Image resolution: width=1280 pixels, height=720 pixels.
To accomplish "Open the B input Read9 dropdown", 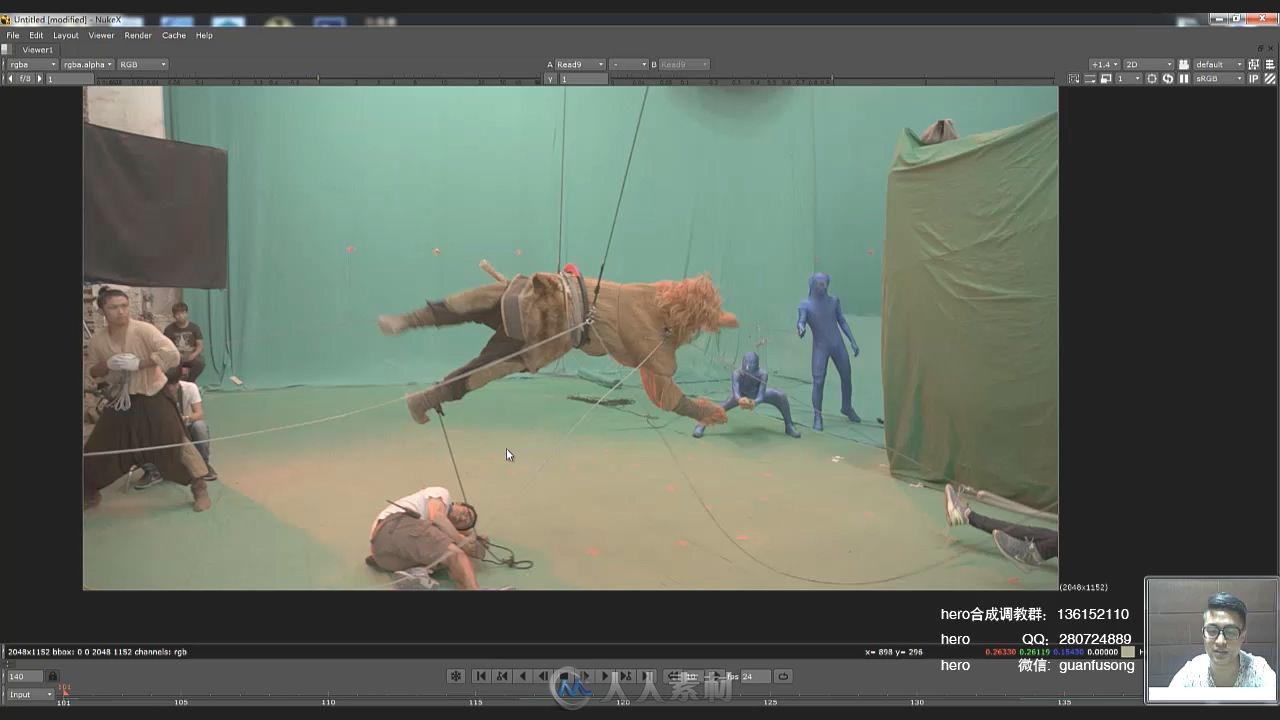I will 685,64.
